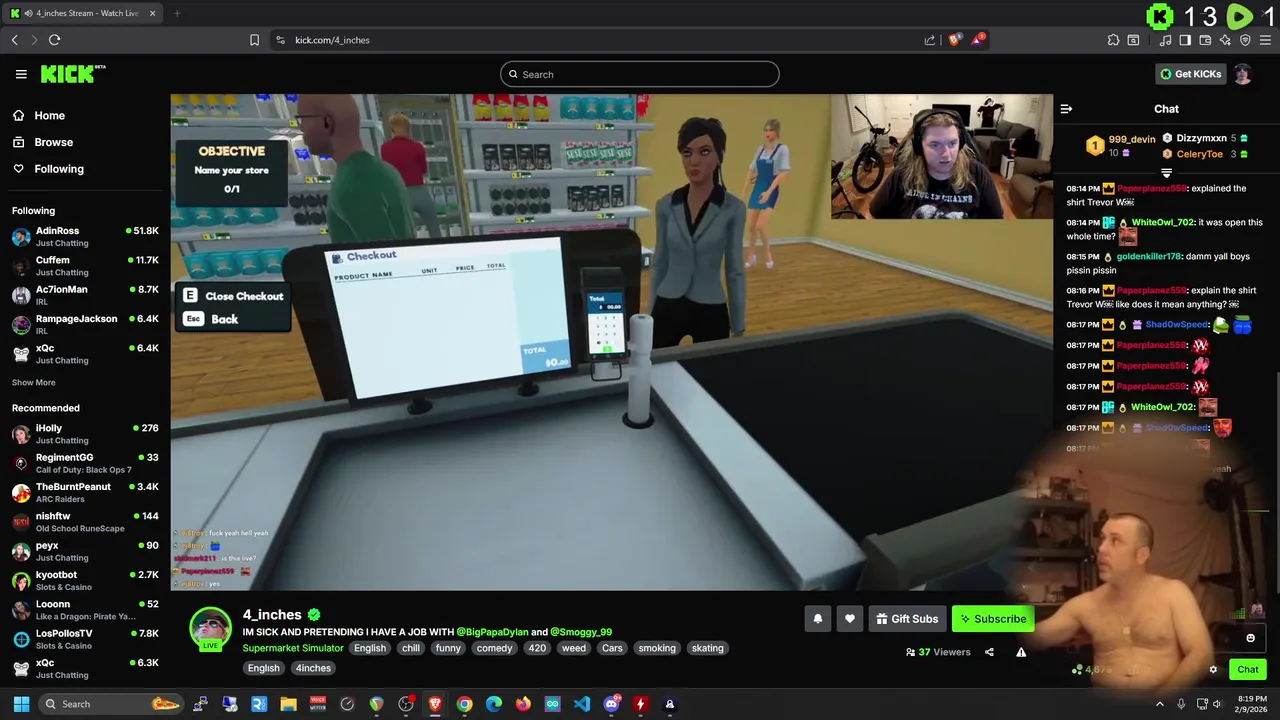Open Visual Studio Code from the taskbar
Image resolution: width=1280 pixels, height=720 pixels.
(x=582, y=704)
